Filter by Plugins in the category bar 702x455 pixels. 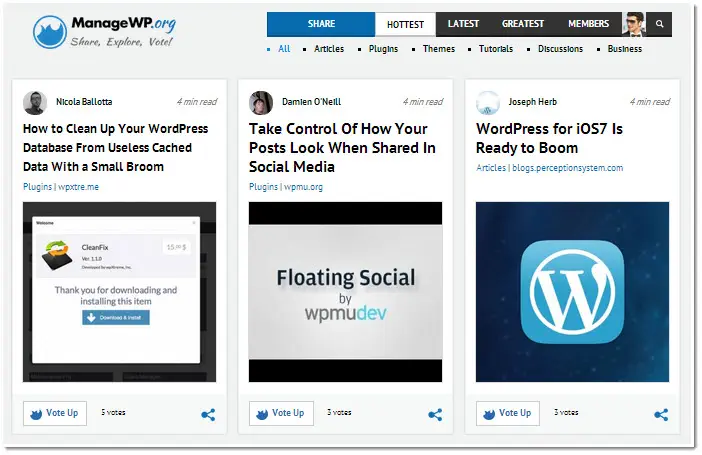383,49
